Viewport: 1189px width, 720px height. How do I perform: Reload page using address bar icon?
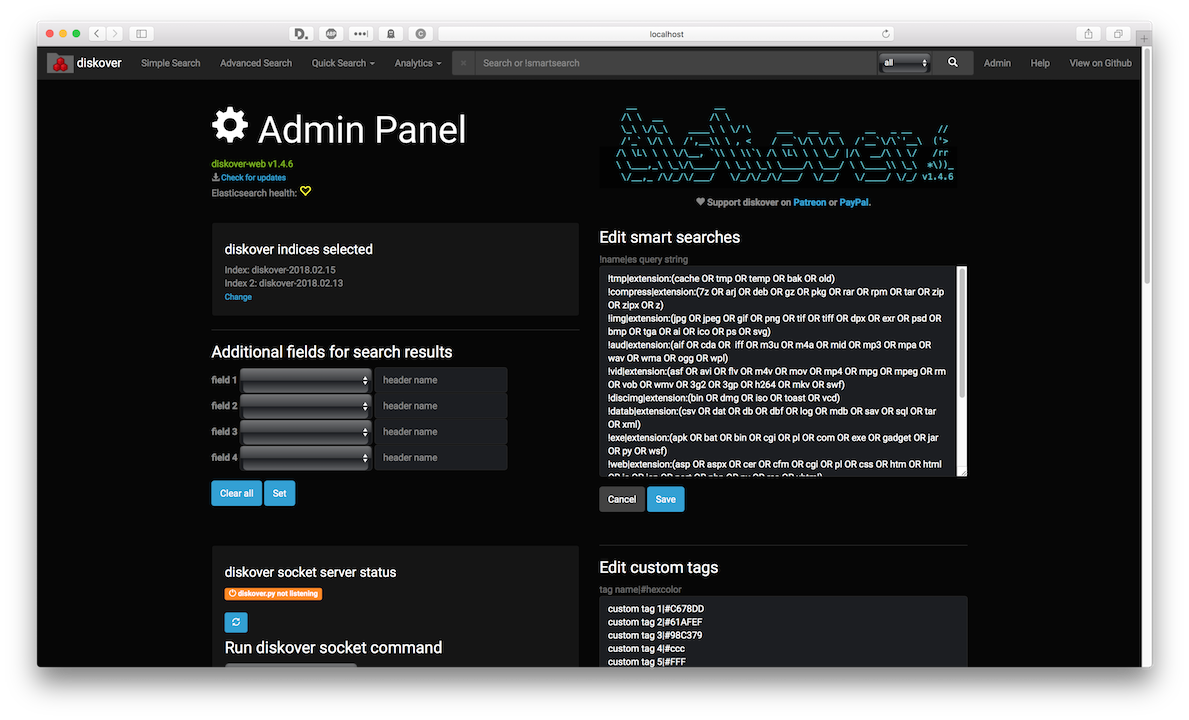coord(885,33)
